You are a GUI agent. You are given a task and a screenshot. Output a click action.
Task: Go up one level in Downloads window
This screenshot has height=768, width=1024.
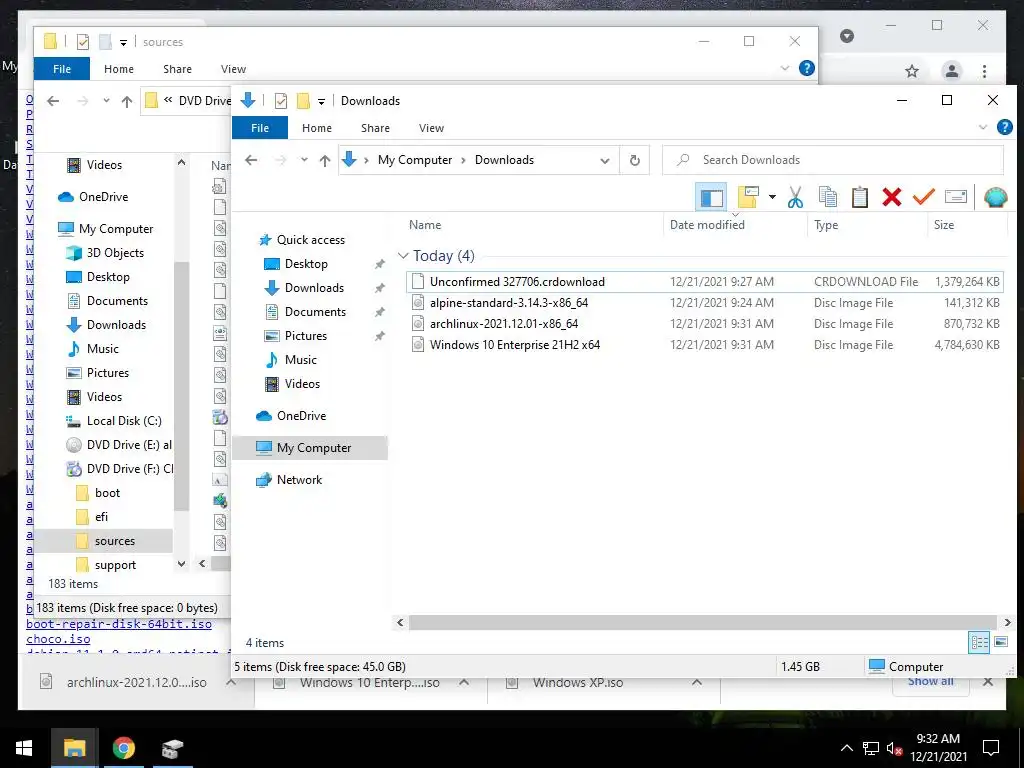click(x=325, y=161)
